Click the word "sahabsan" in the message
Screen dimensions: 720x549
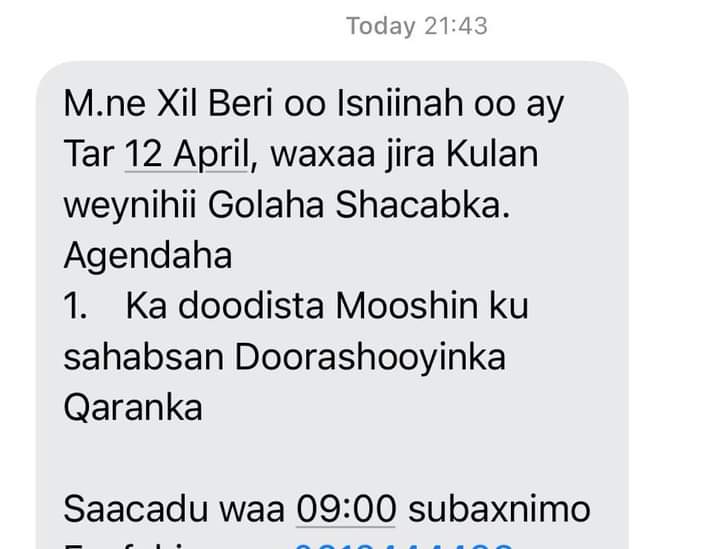coord(143,357)
